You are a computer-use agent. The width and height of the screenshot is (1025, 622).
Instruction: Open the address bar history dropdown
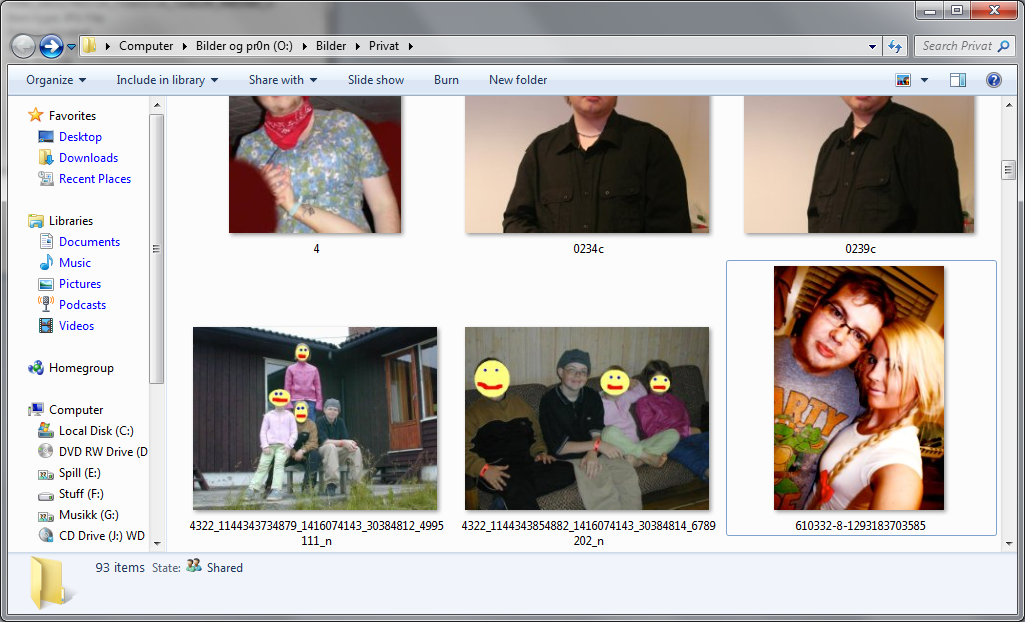pos(872,46)
